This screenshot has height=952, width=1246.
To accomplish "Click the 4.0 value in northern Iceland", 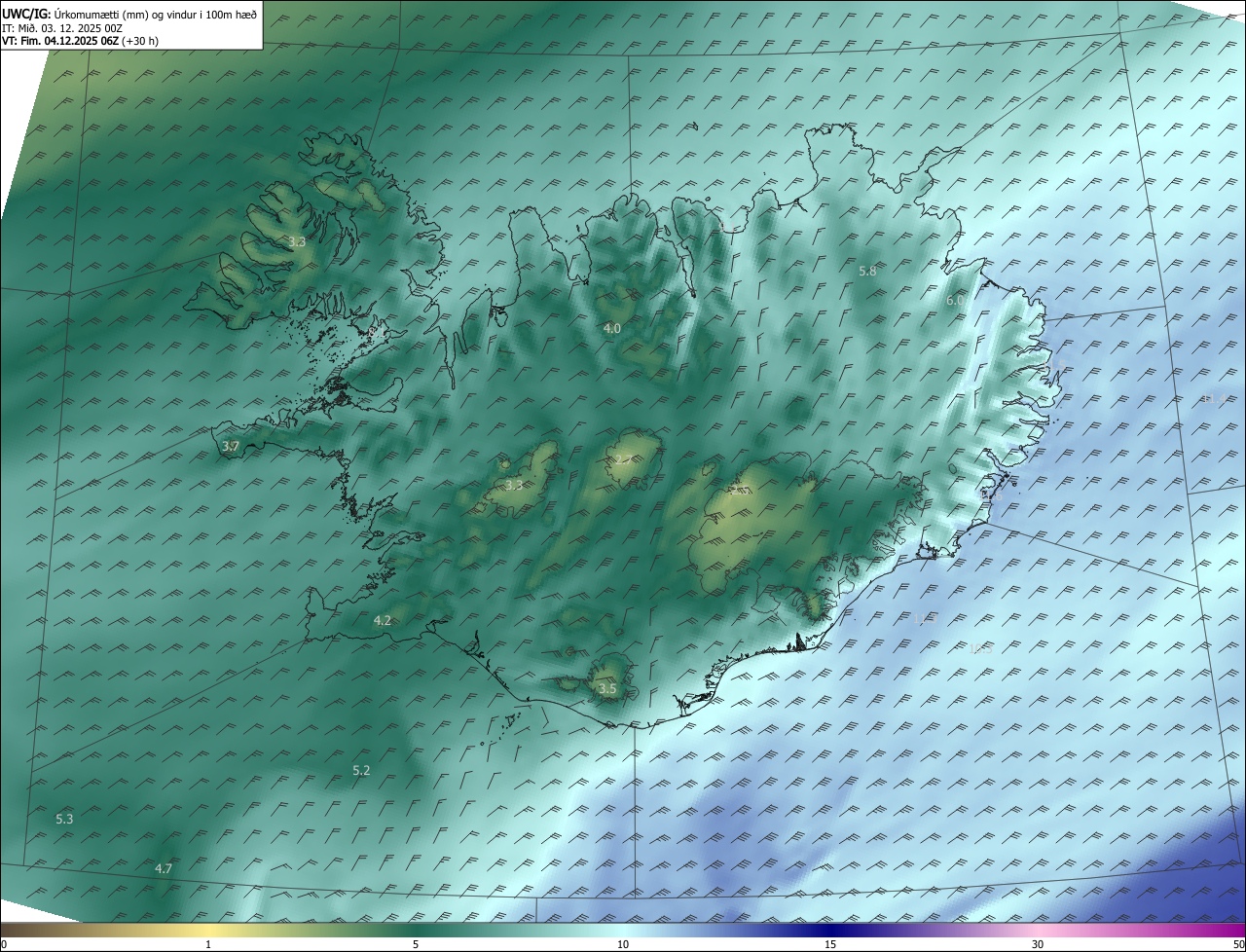I will click(611, 329).
